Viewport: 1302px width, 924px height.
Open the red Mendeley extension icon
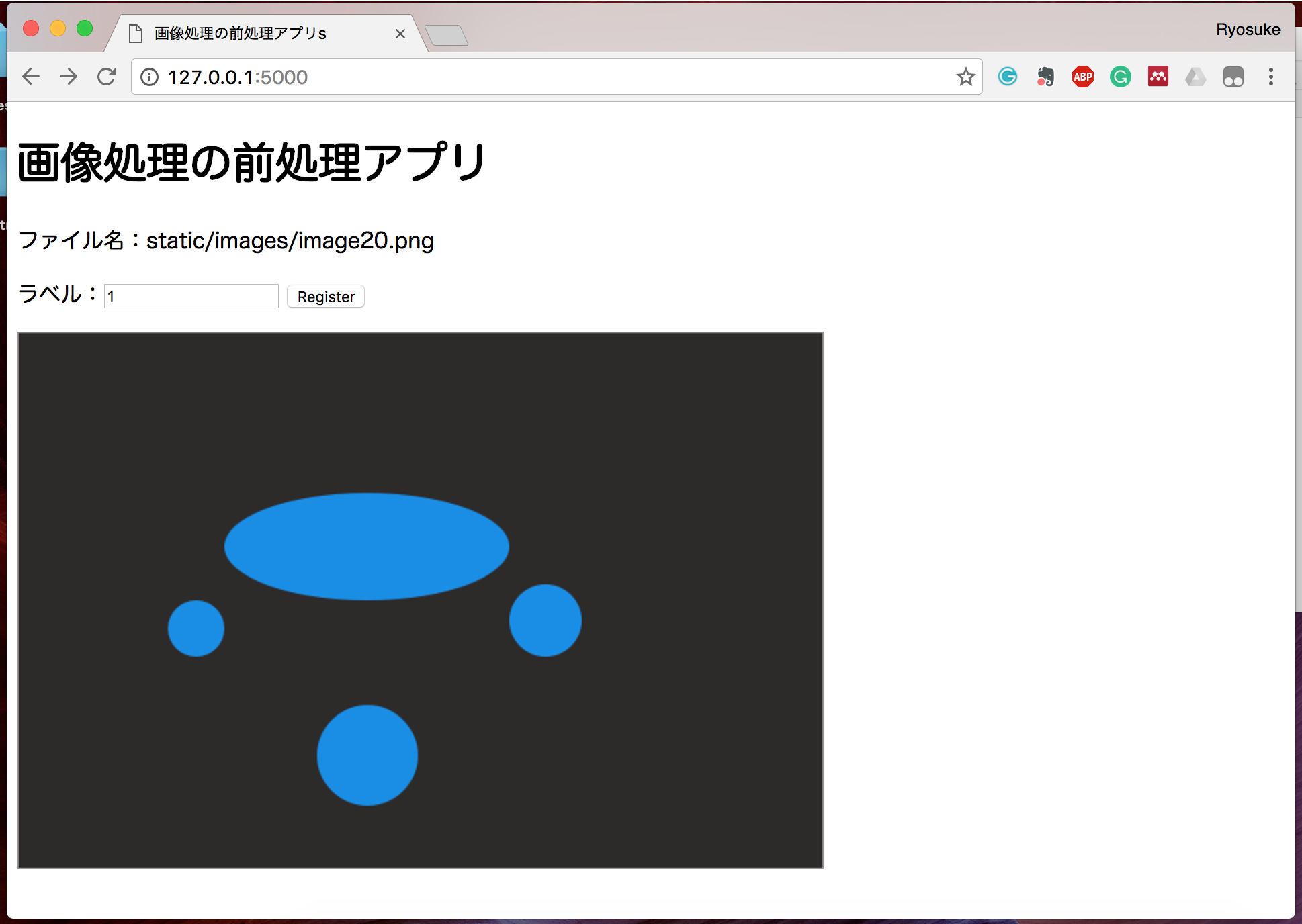coord(1158,77)
